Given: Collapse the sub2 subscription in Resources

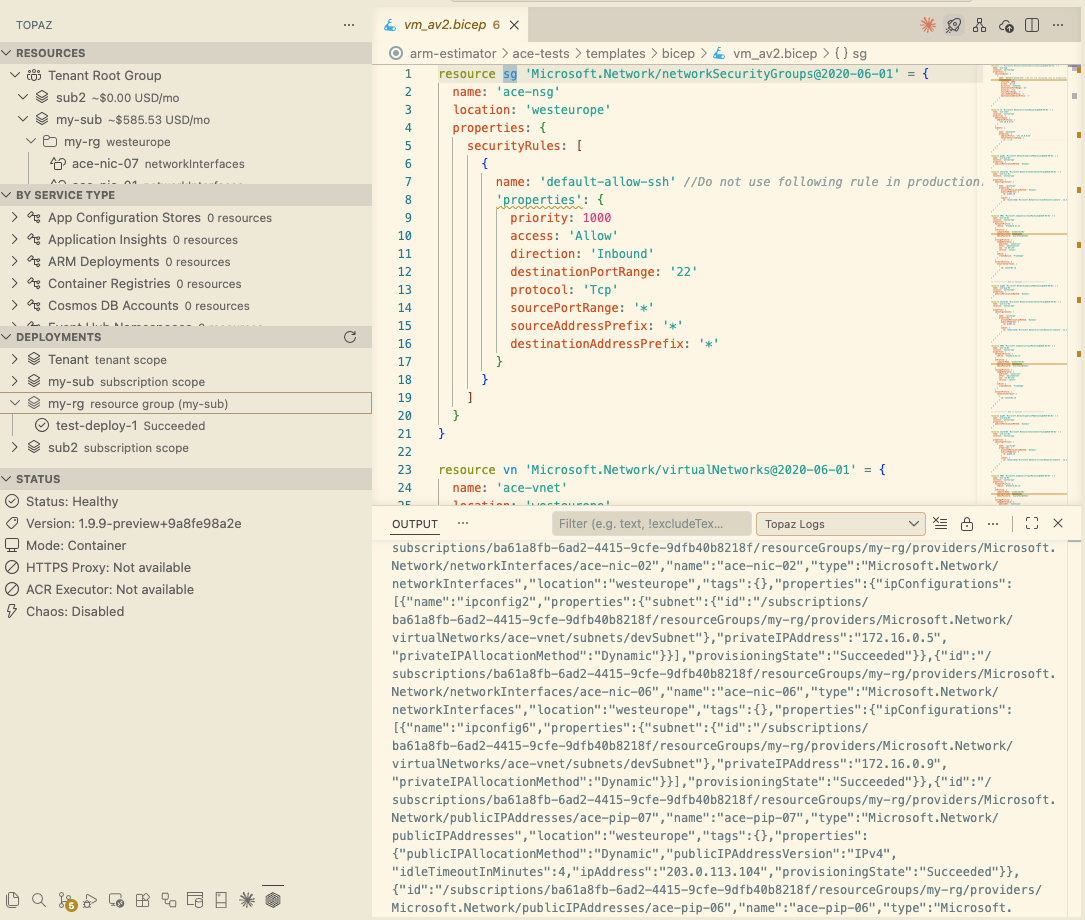Looking at the screenshot, I should pyautogui.click(x=23, y=98).
